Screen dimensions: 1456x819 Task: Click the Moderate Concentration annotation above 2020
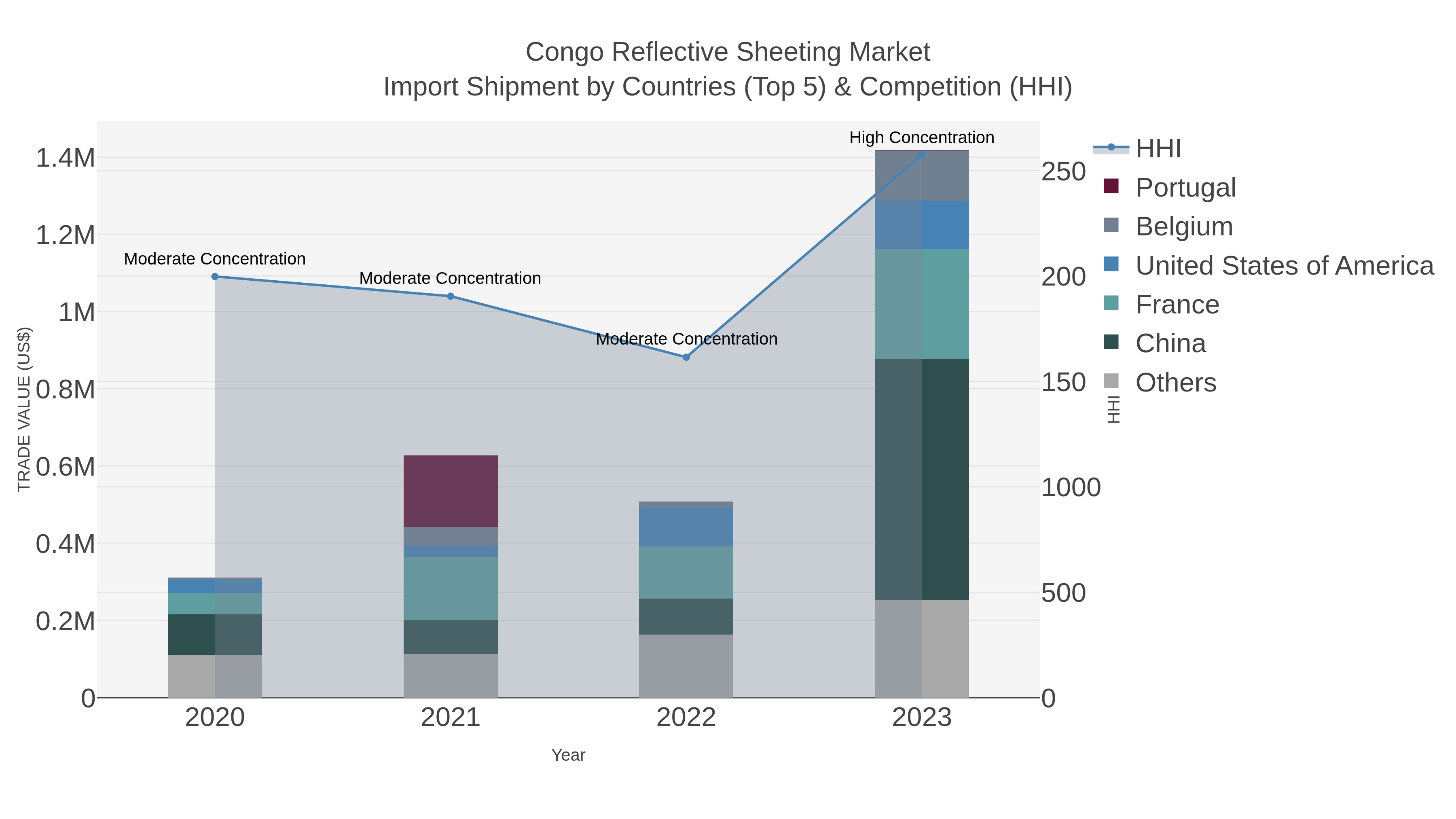pyautogui.click(x=215, y=259)
